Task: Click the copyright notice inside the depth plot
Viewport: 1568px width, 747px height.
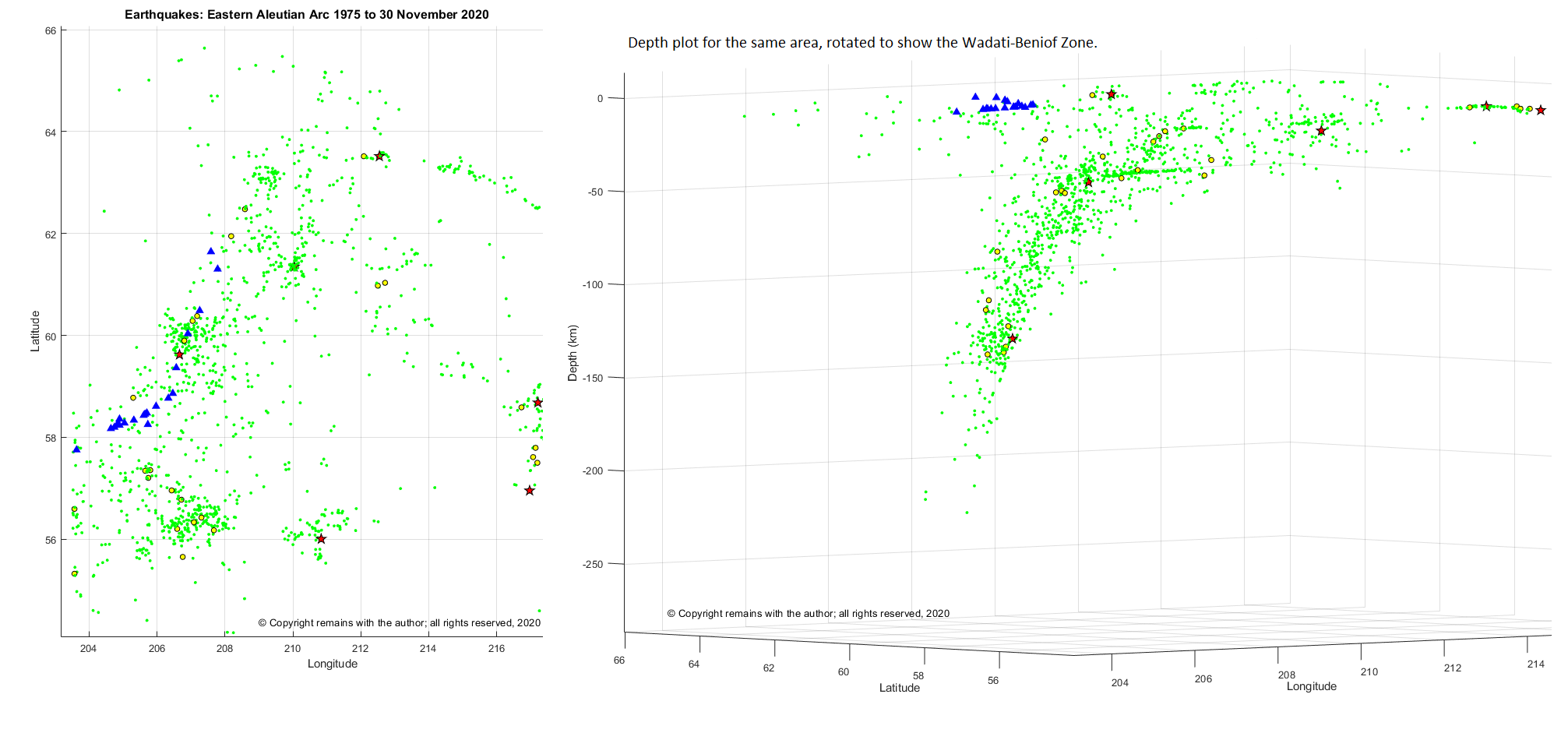Action: (x=809, y=614)
